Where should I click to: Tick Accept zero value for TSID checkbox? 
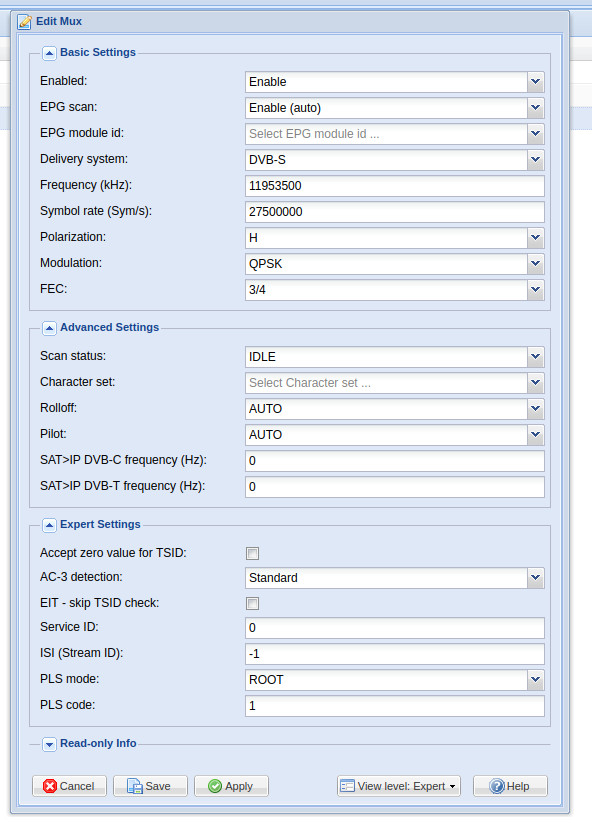tap(252, 553)
